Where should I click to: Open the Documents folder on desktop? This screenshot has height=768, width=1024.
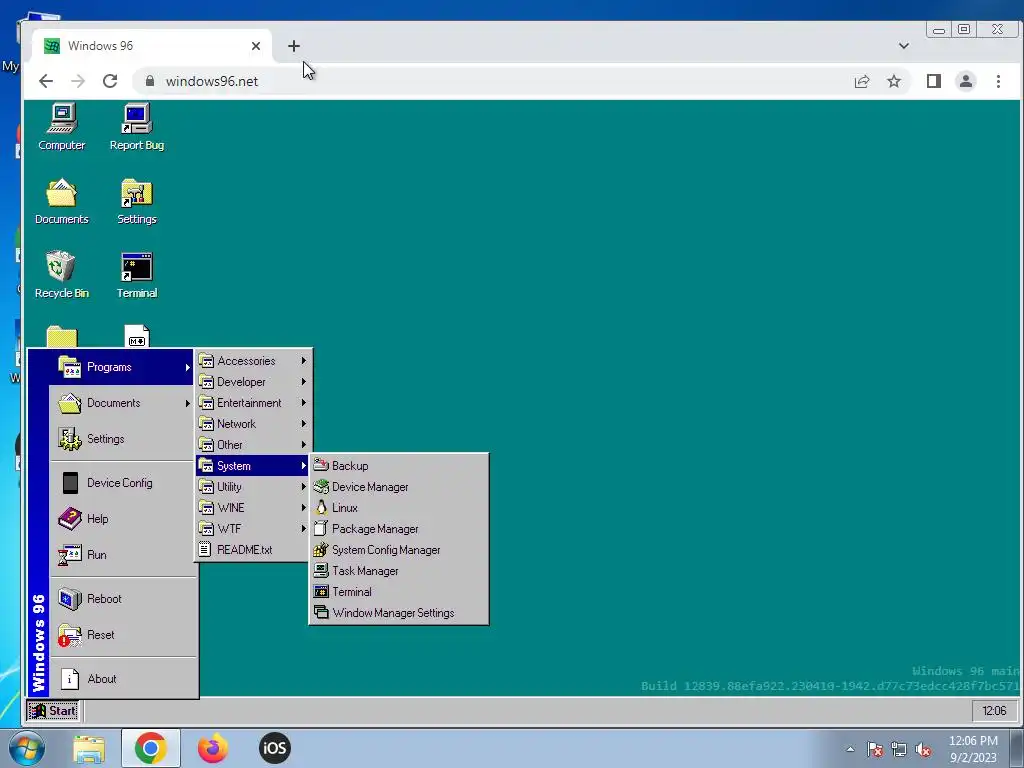pyautogui.click(x=61, y=201)
